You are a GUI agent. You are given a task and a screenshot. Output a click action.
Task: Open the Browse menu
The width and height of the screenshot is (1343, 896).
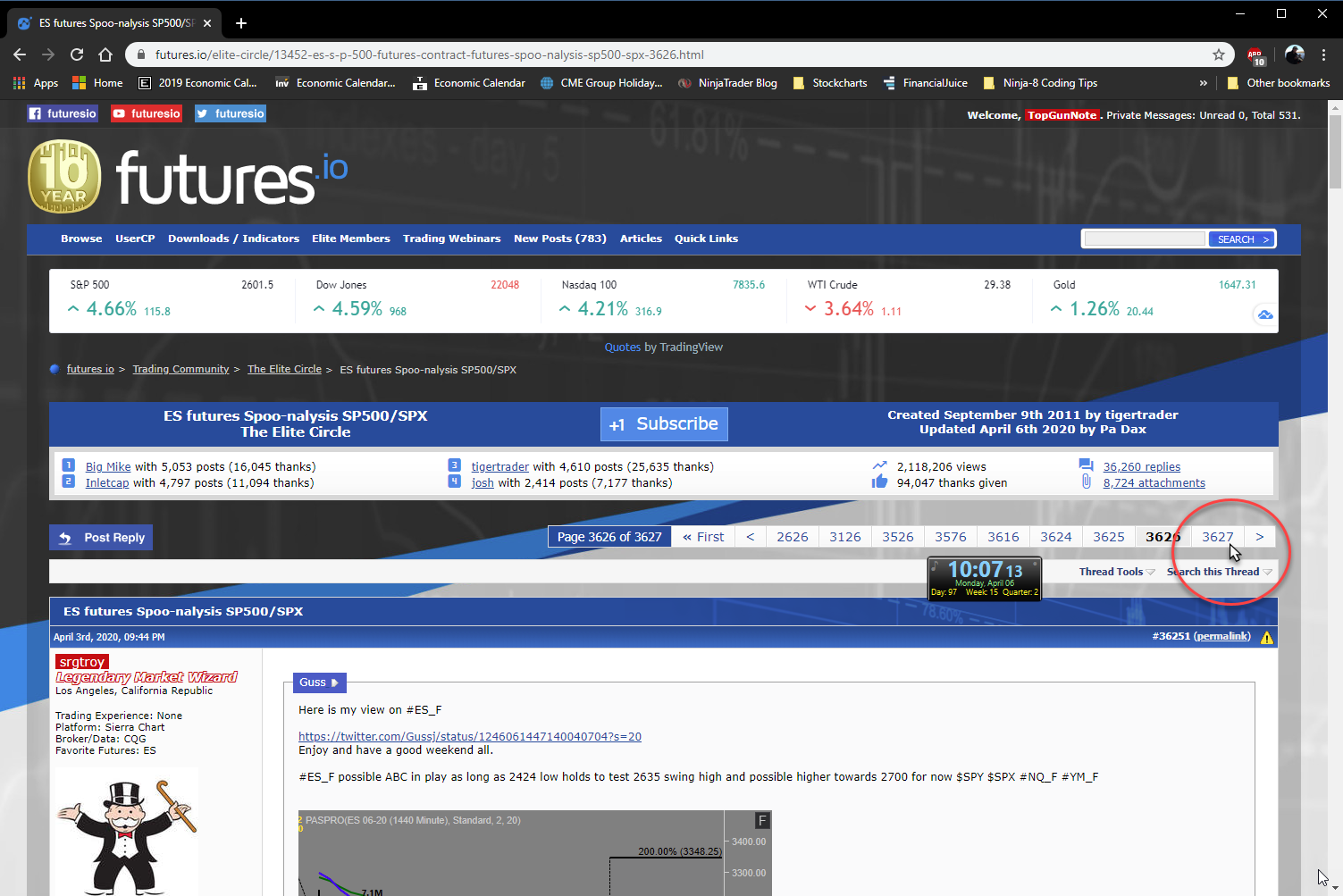click(x=81, y=239)
